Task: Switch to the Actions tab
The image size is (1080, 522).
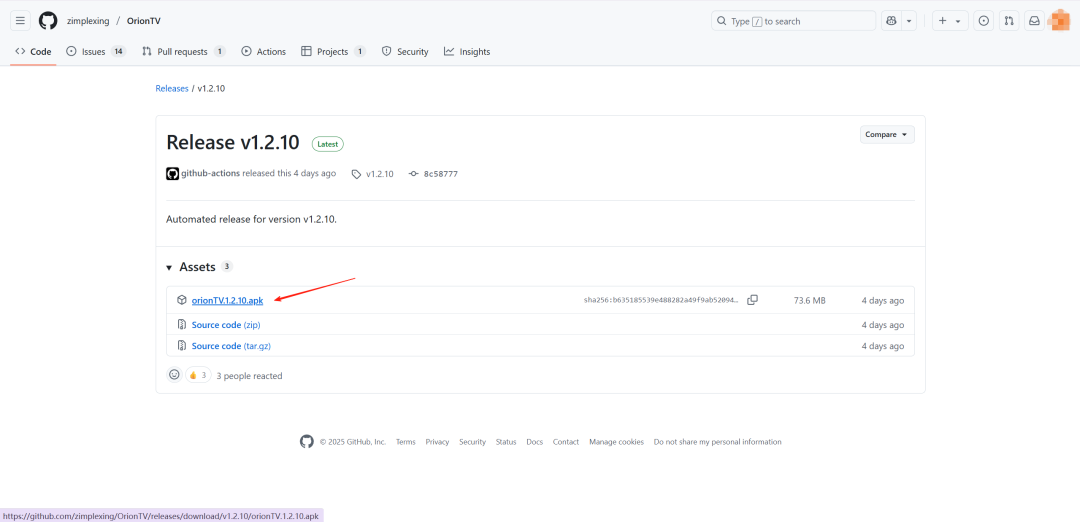Action: click(x=264, y=52)
